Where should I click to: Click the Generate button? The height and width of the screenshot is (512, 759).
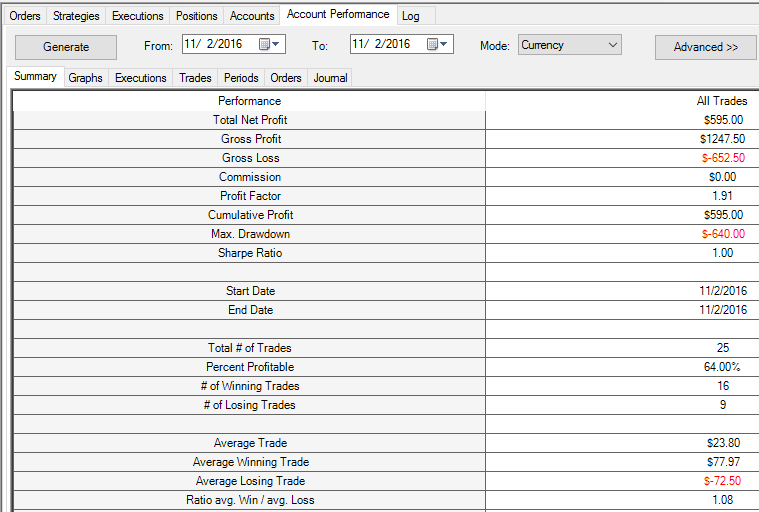(x=66, y=47)
